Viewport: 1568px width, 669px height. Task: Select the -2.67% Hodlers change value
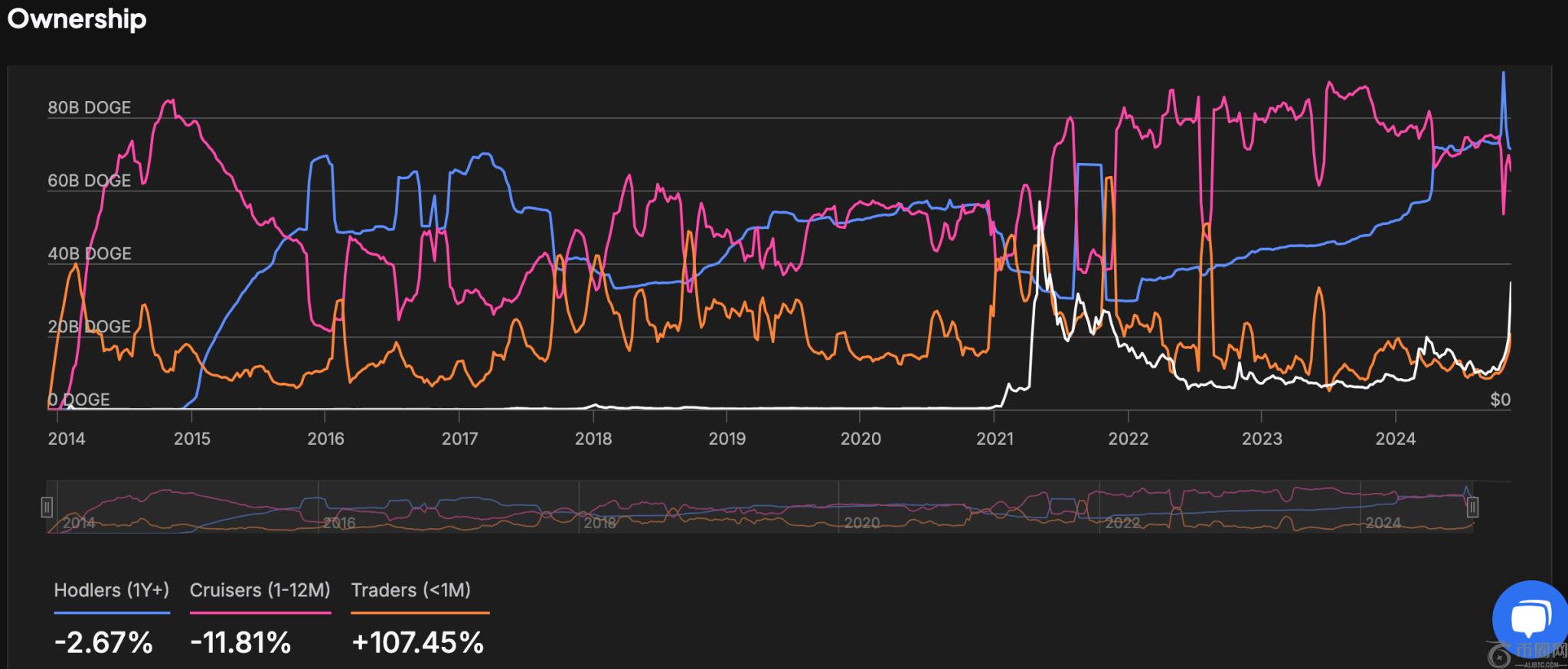click(103, 642)
